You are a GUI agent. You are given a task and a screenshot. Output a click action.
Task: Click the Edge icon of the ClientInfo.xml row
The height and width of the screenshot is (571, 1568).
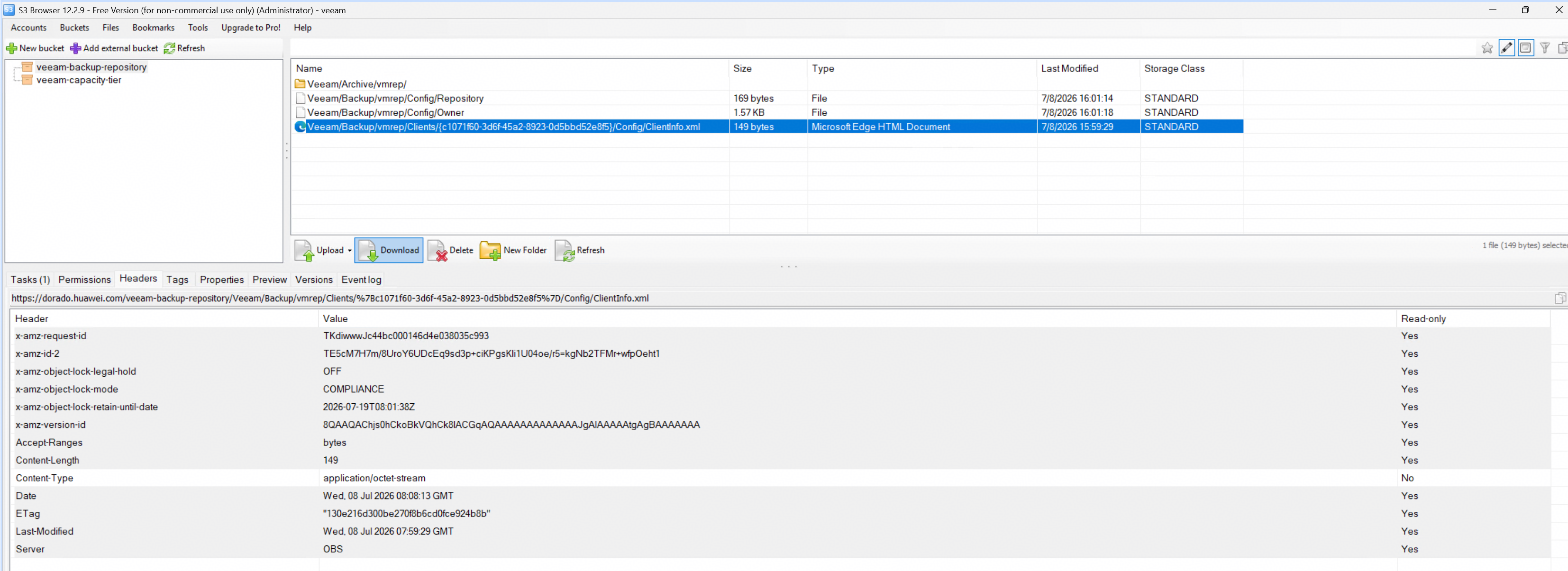[x=300, y=127]
